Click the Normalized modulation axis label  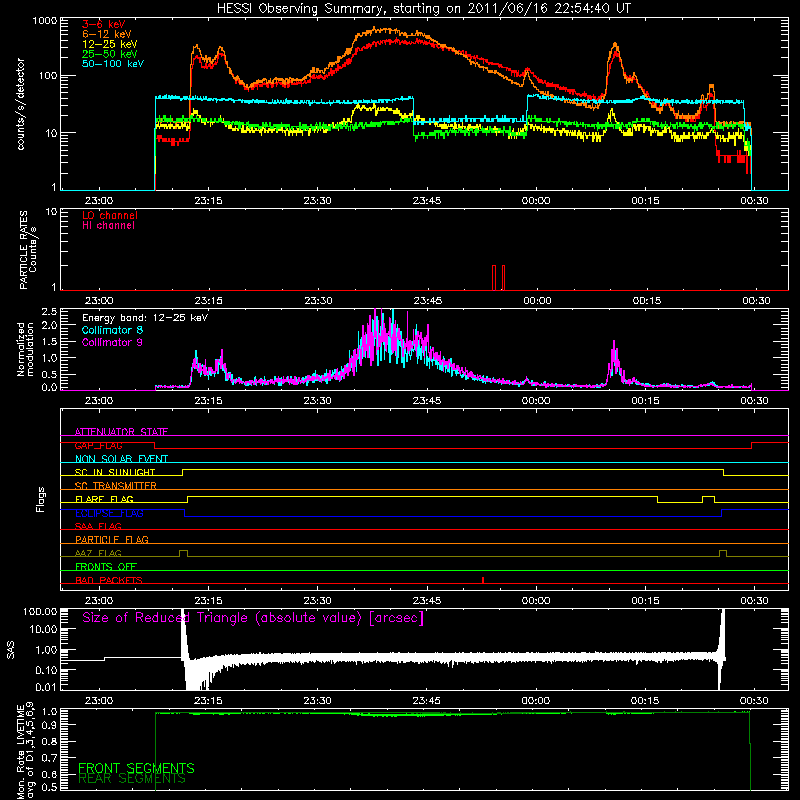[x=26, y=349]
